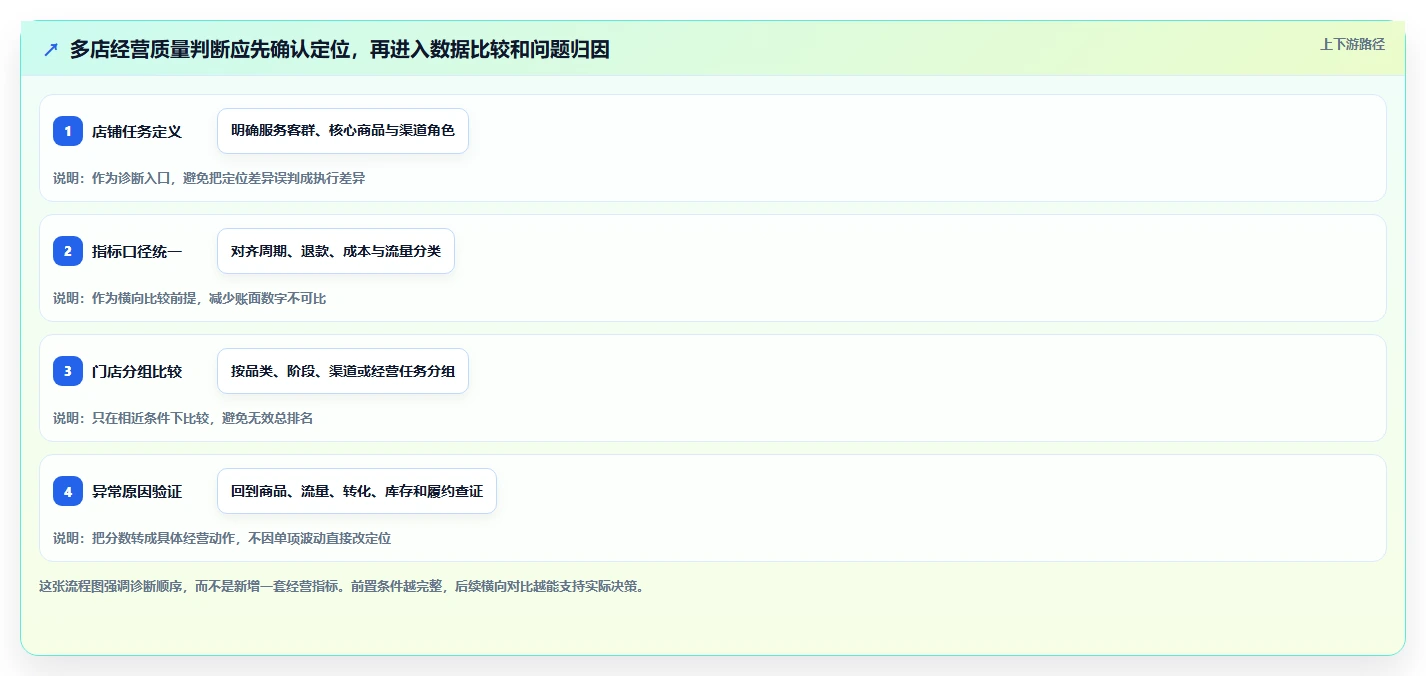Viewport: 1426px width, 676px height.
Task: Click the 明确服务客群、核心商品与渠道角色 chip
Action: pyautogui.click(x=343, y=131)
